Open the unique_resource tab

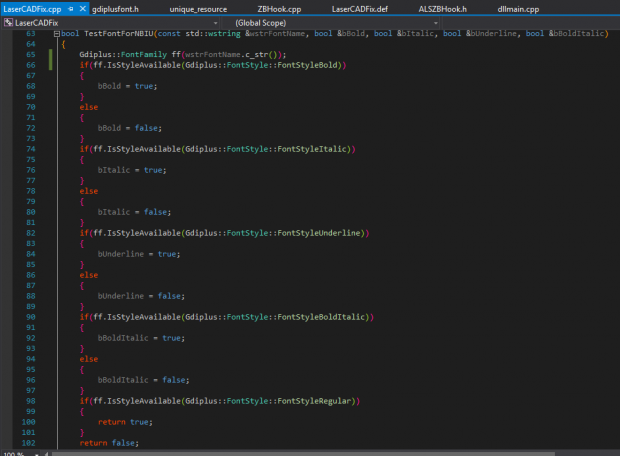[x=198, y=9]
